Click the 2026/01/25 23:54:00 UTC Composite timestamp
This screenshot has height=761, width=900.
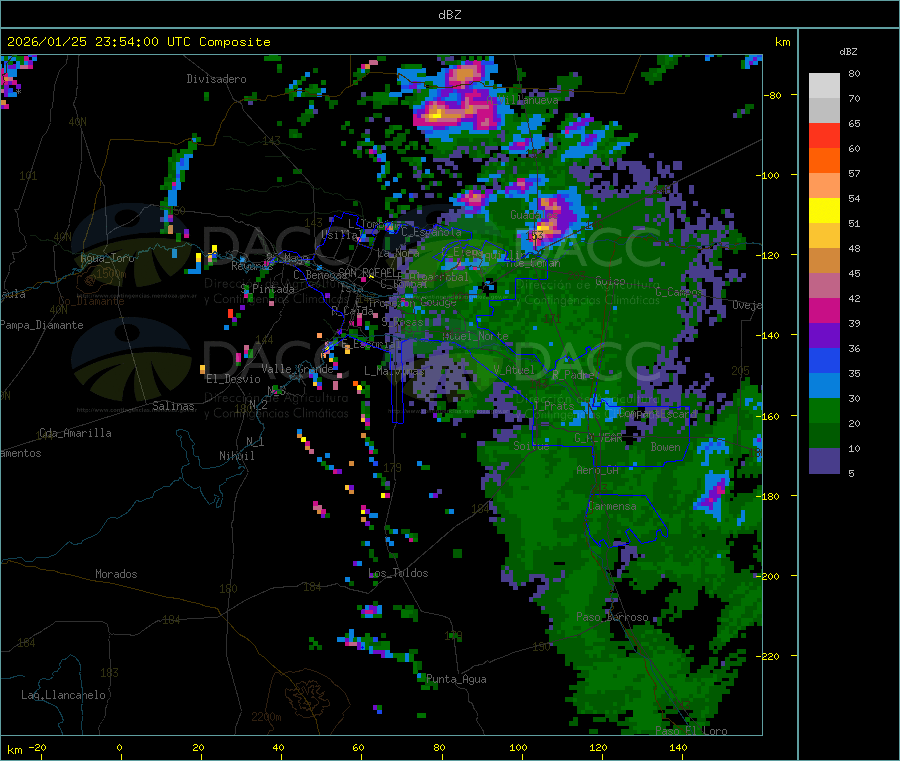(138, 42)
